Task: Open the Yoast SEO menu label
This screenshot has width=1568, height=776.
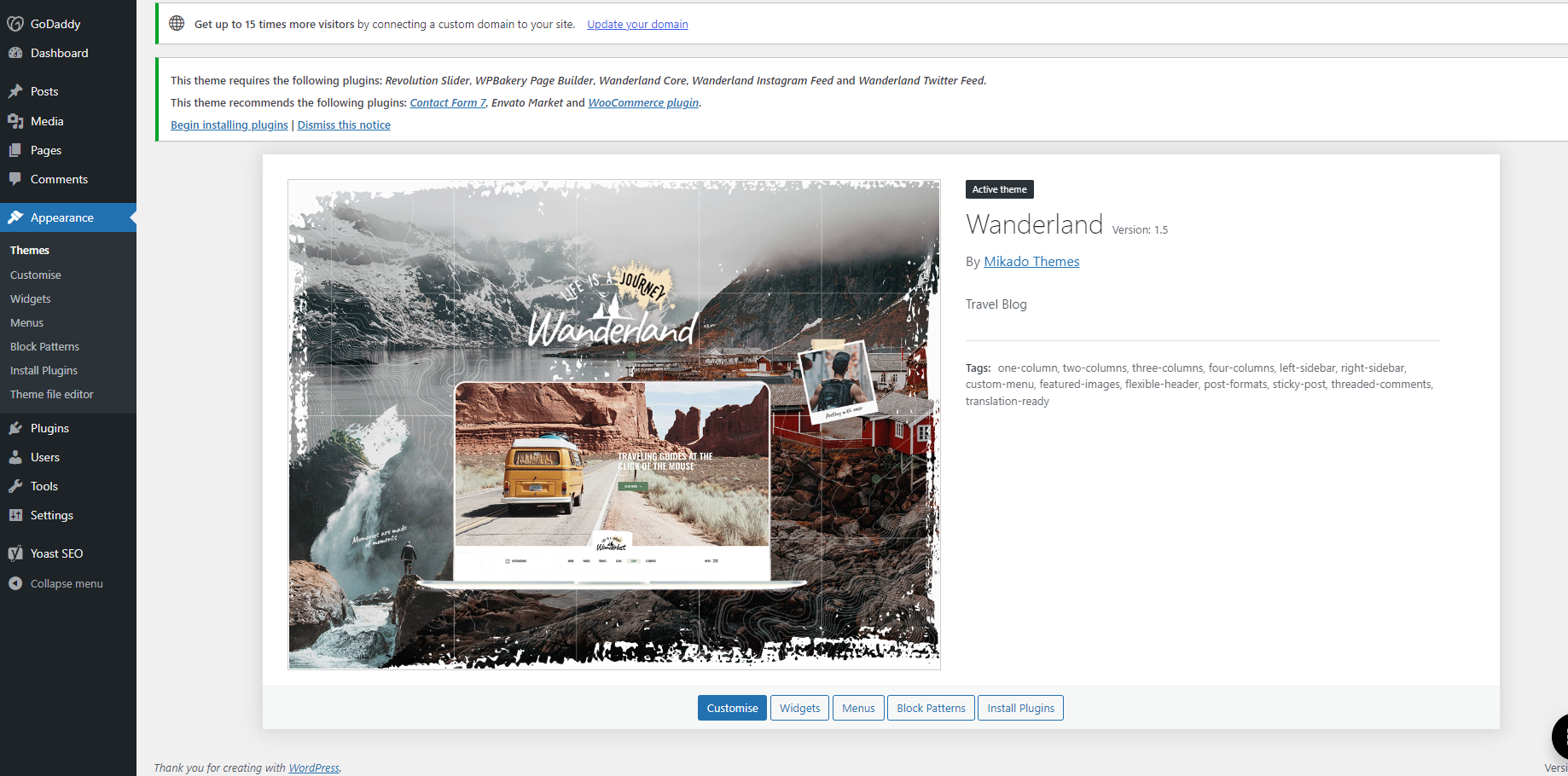Action: 57,553
